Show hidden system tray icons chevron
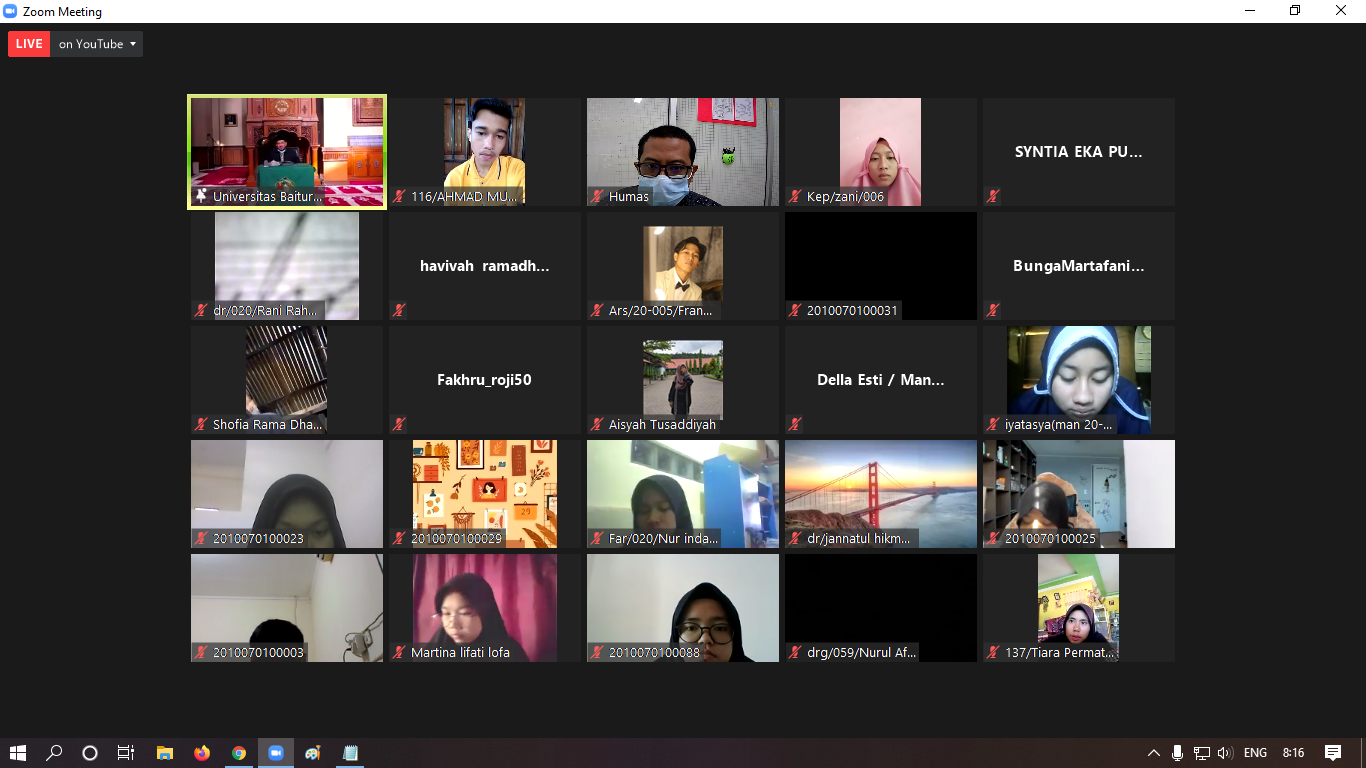The image size is (1366, 768). click(x=1153, y=753)
